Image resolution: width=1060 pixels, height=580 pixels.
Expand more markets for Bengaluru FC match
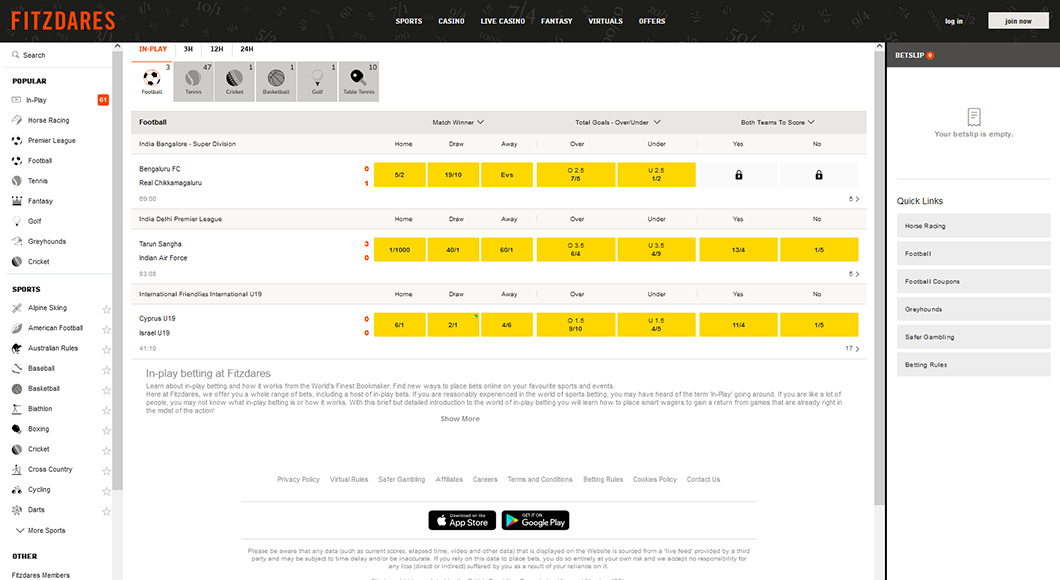click(854, 199)
